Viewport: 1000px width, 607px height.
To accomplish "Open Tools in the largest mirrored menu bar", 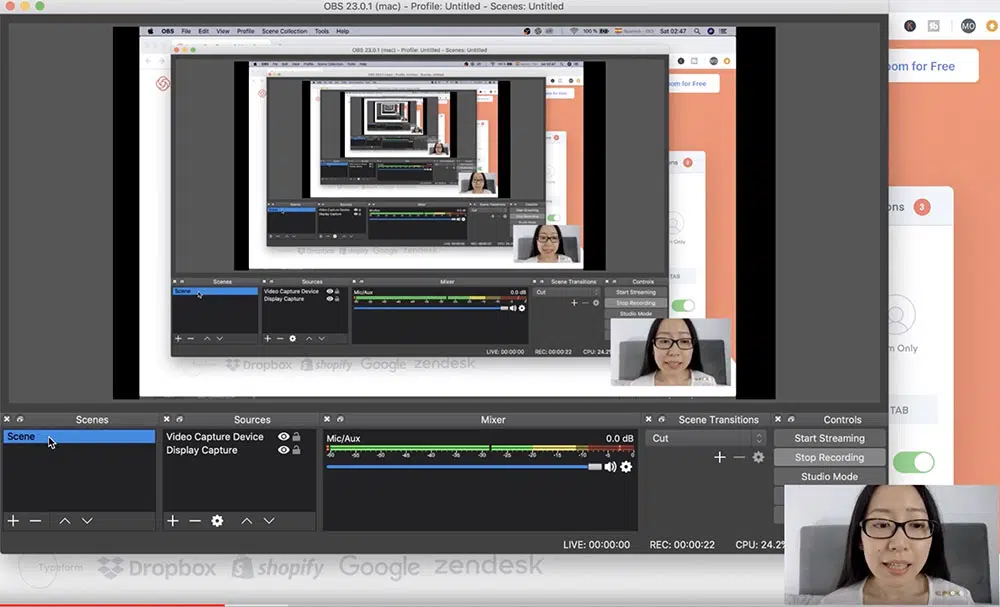I will click(322, 31).
